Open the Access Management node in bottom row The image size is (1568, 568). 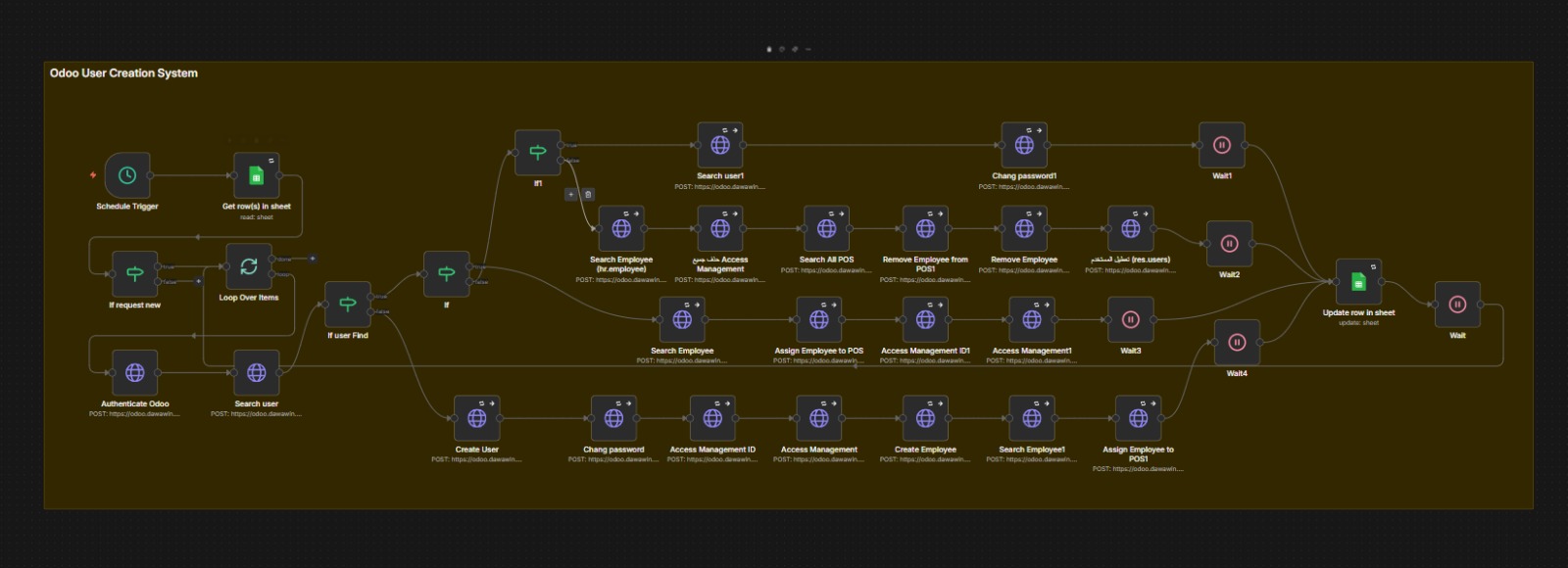(819, 418)
